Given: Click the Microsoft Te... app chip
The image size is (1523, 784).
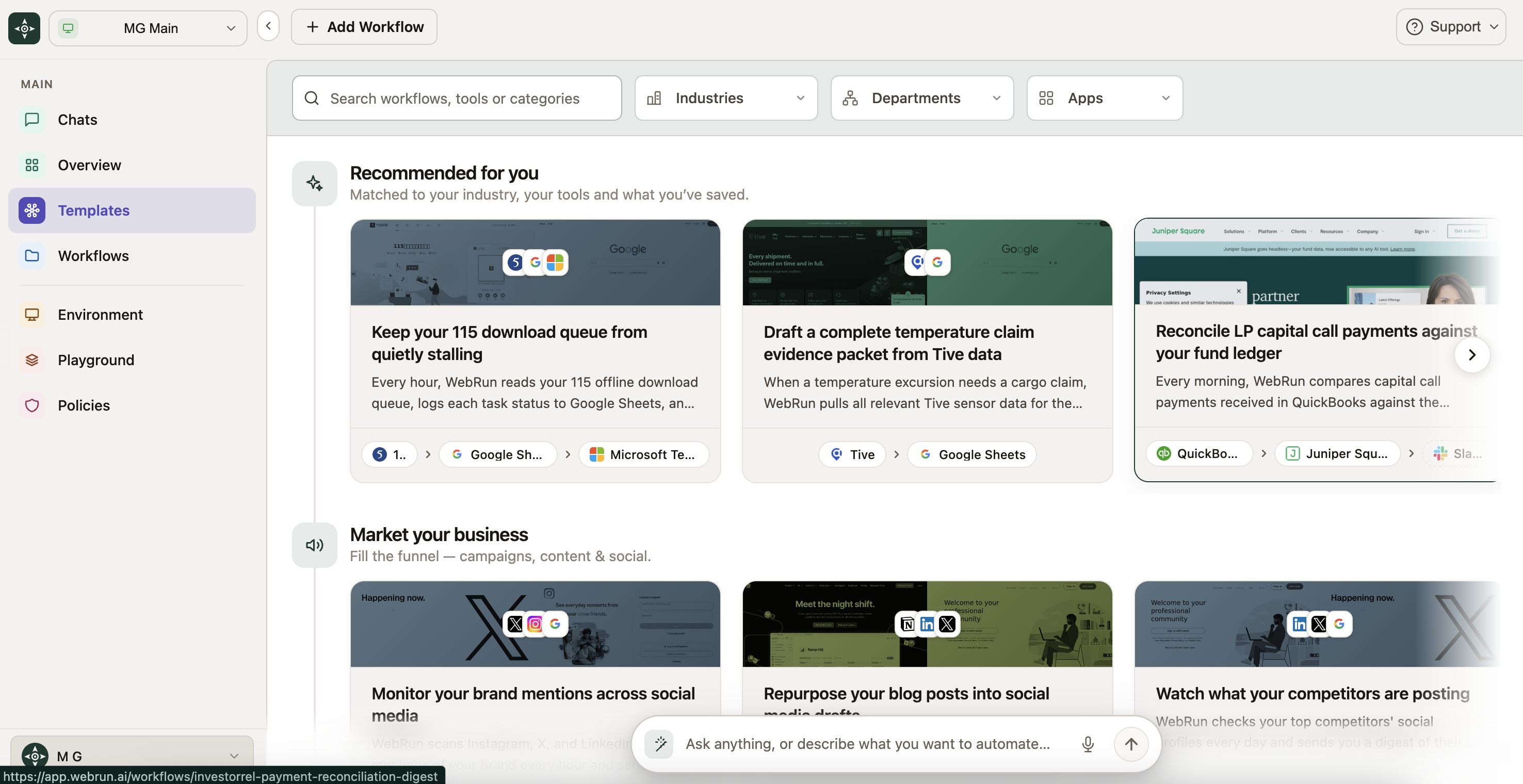Looking at the screenshot, I should click(644, 455).
